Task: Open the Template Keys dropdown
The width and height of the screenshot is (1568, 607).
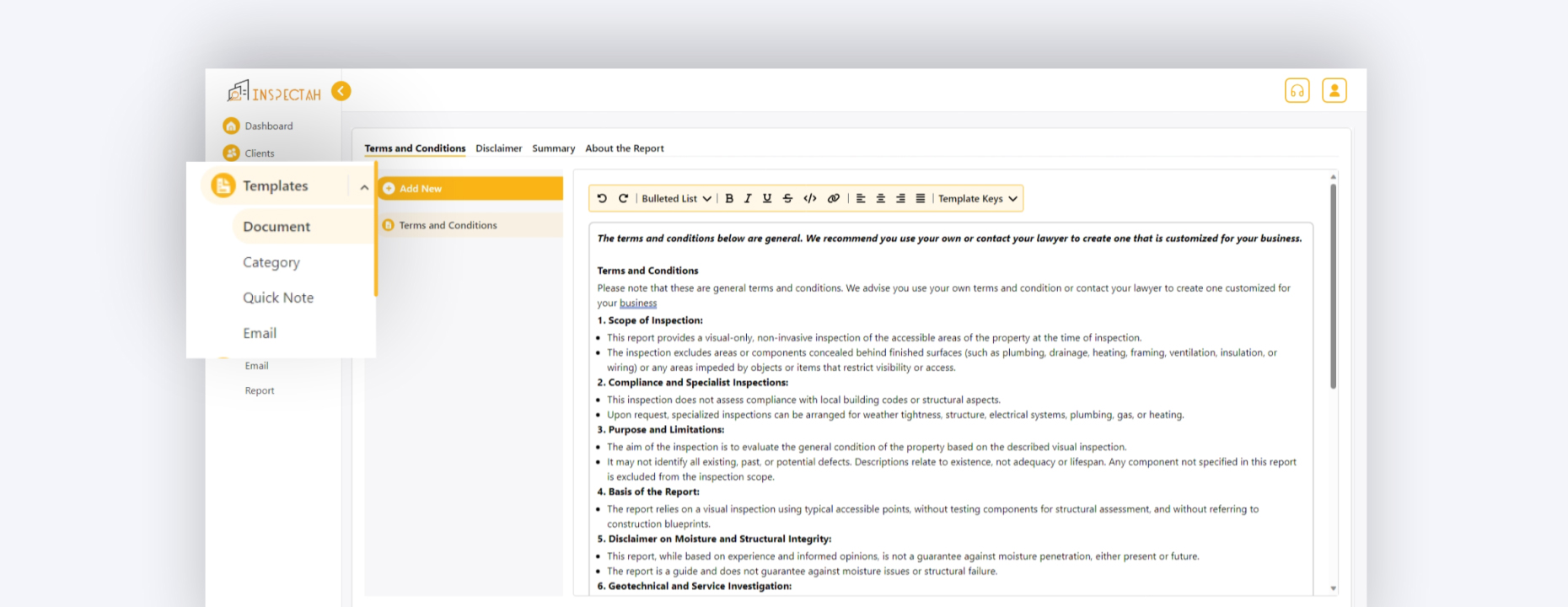Action: pos(977,199)
